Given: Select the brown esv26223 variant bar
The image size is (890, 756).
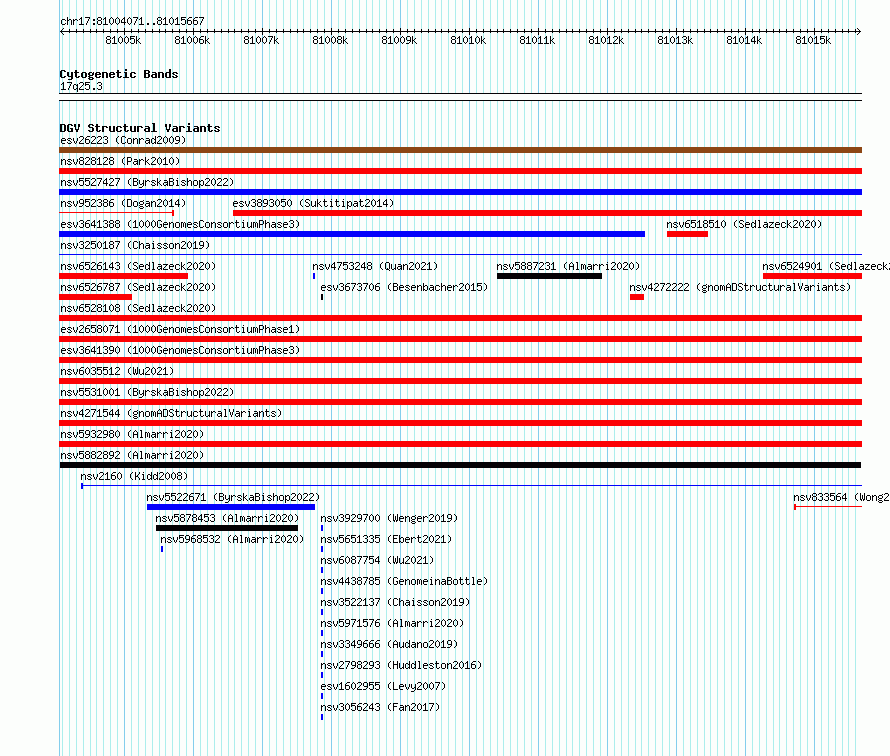Looking at the screenshot, I should click(x=460, y=150).
